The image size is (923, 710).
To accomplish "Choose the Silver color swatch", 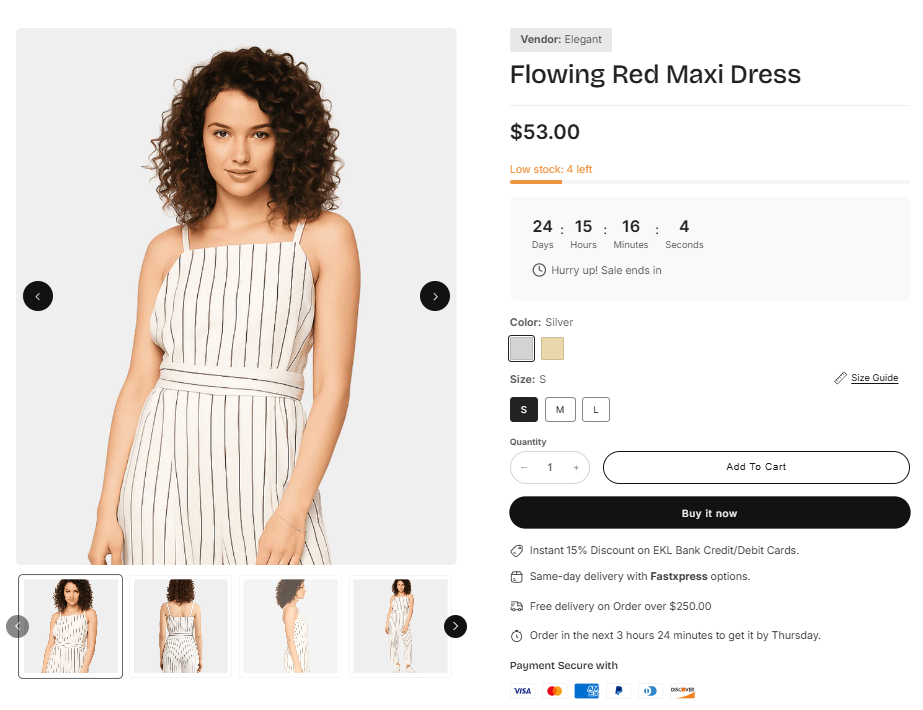I will click(522, 348).
